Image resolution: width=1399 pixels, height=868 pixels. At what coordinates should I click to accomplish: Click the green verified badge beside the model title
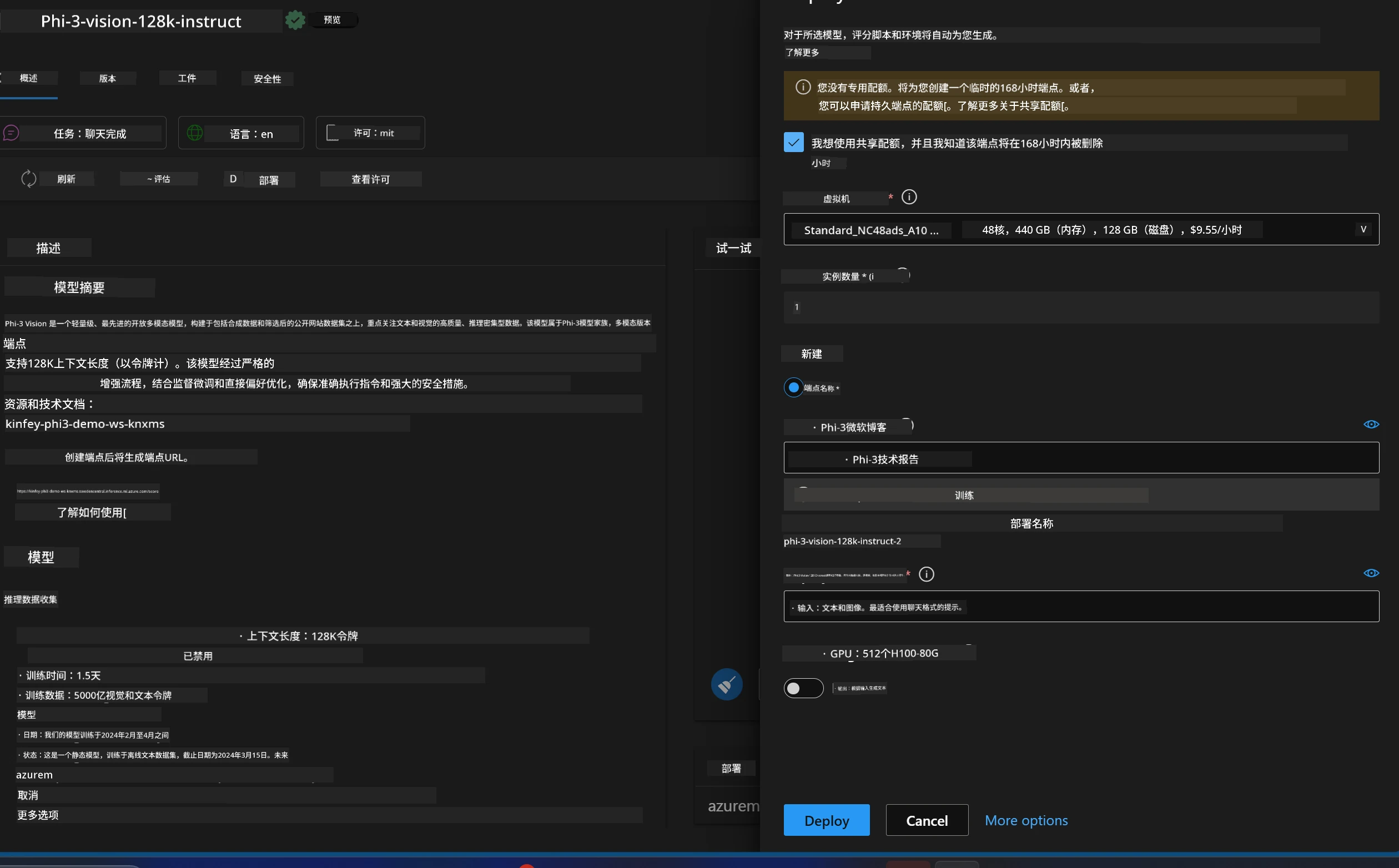tap(295, 20)
